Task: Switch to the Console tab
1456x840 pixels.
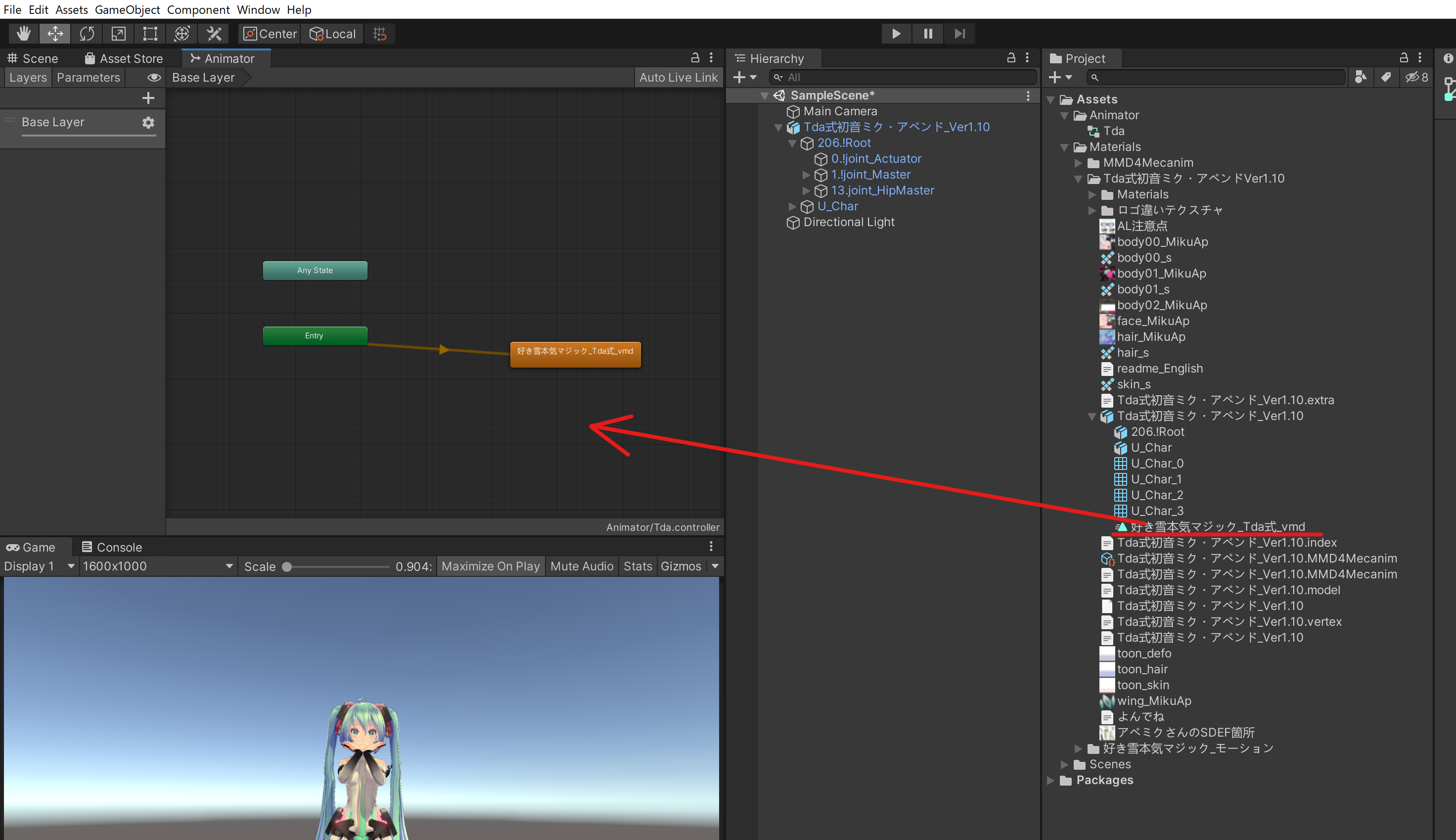Action: (112, 547)
